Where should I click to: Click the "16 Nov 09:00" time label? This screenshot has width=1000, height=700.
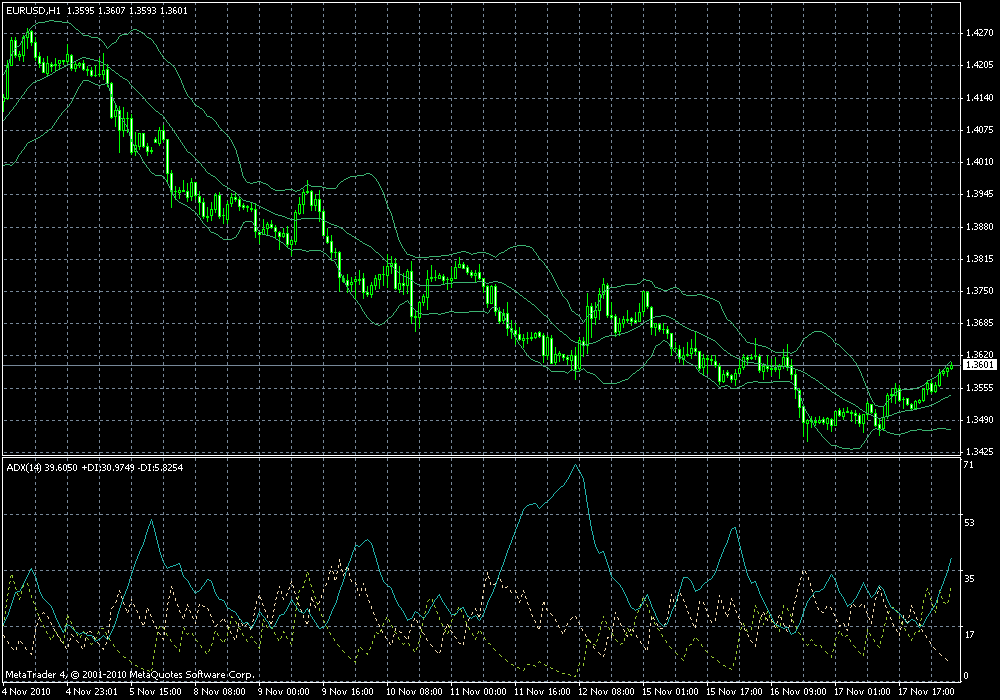pyautogui.click(x=798, y=692)
